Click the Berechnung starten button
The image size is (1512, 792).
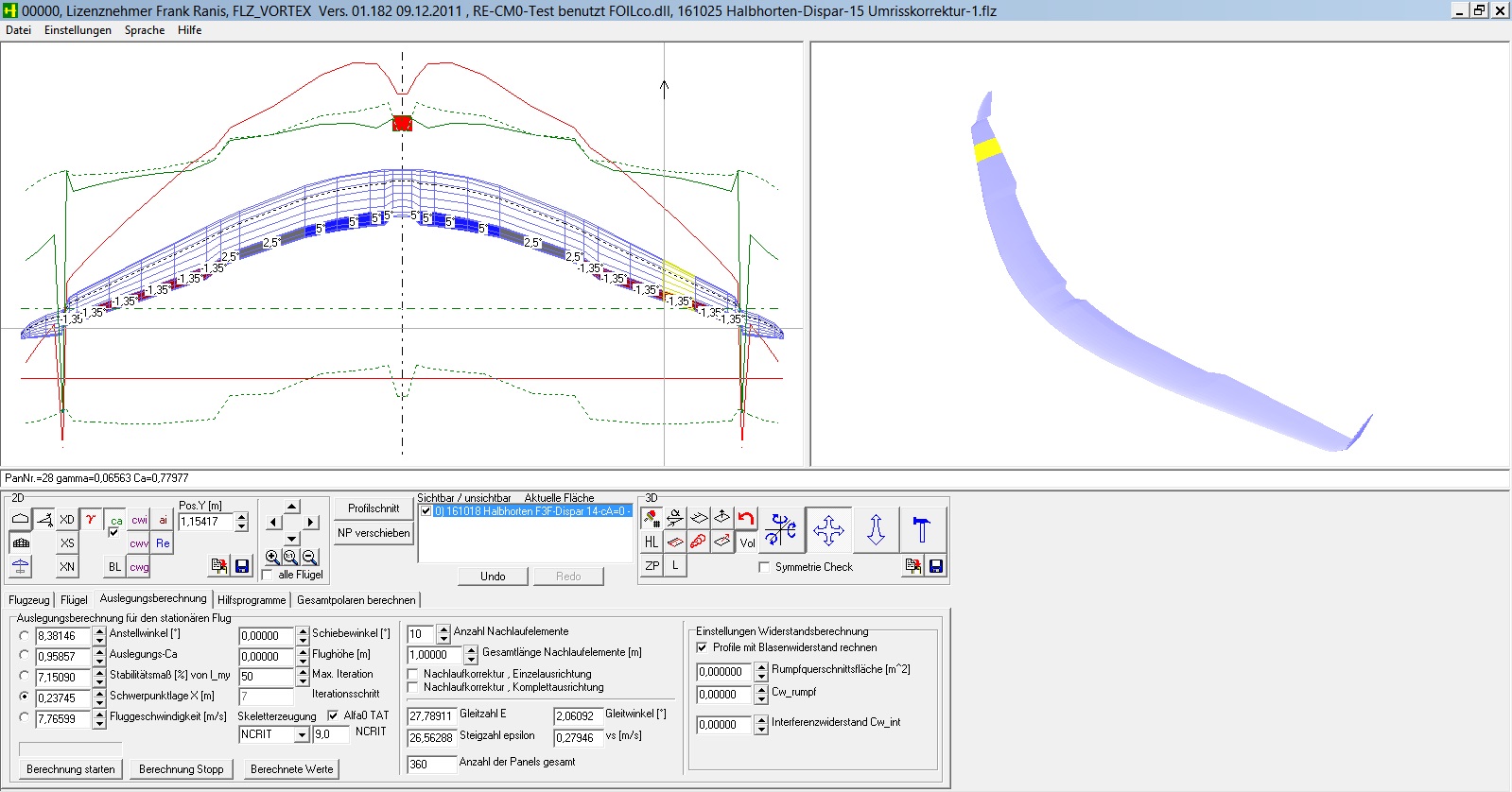[x=71, y=769]
